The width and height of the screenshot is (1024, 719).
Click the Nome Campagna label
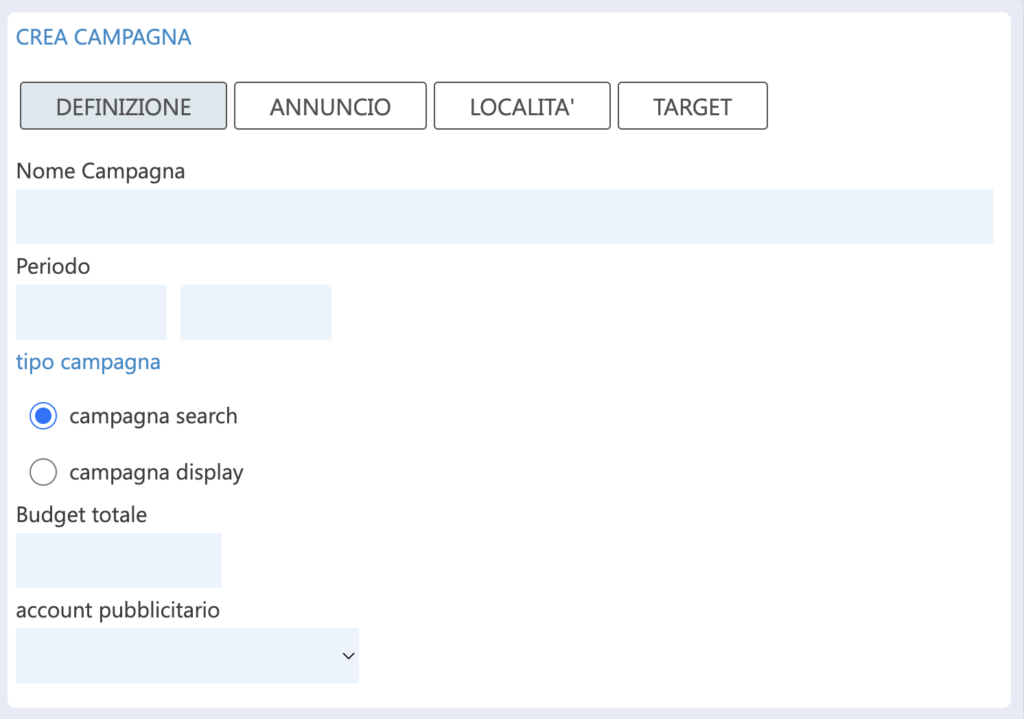coord(101,171)
